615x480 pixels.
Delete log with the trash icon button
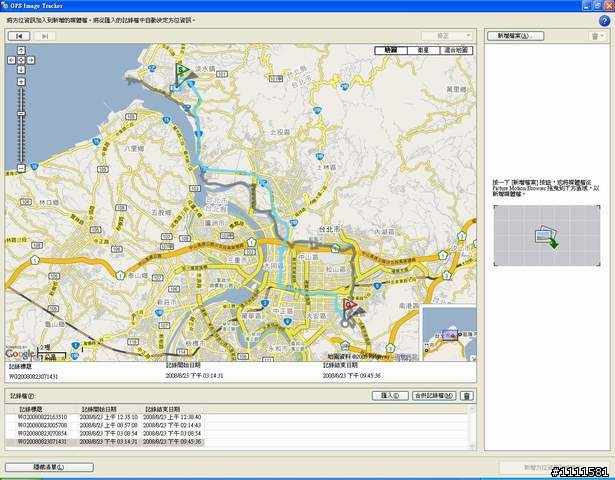click(467, 396)
